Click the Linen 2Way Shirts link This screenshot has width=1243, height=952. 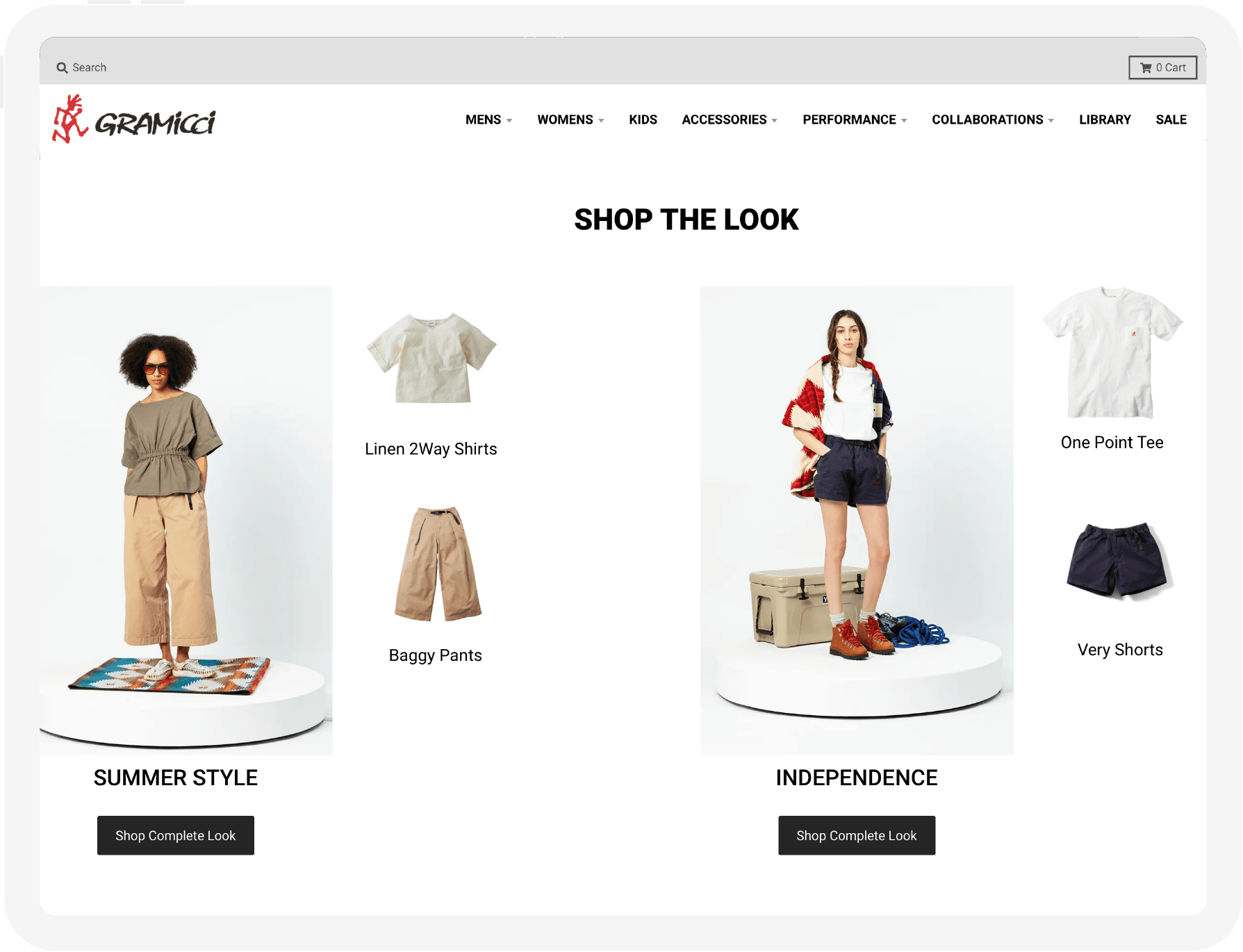431,449
